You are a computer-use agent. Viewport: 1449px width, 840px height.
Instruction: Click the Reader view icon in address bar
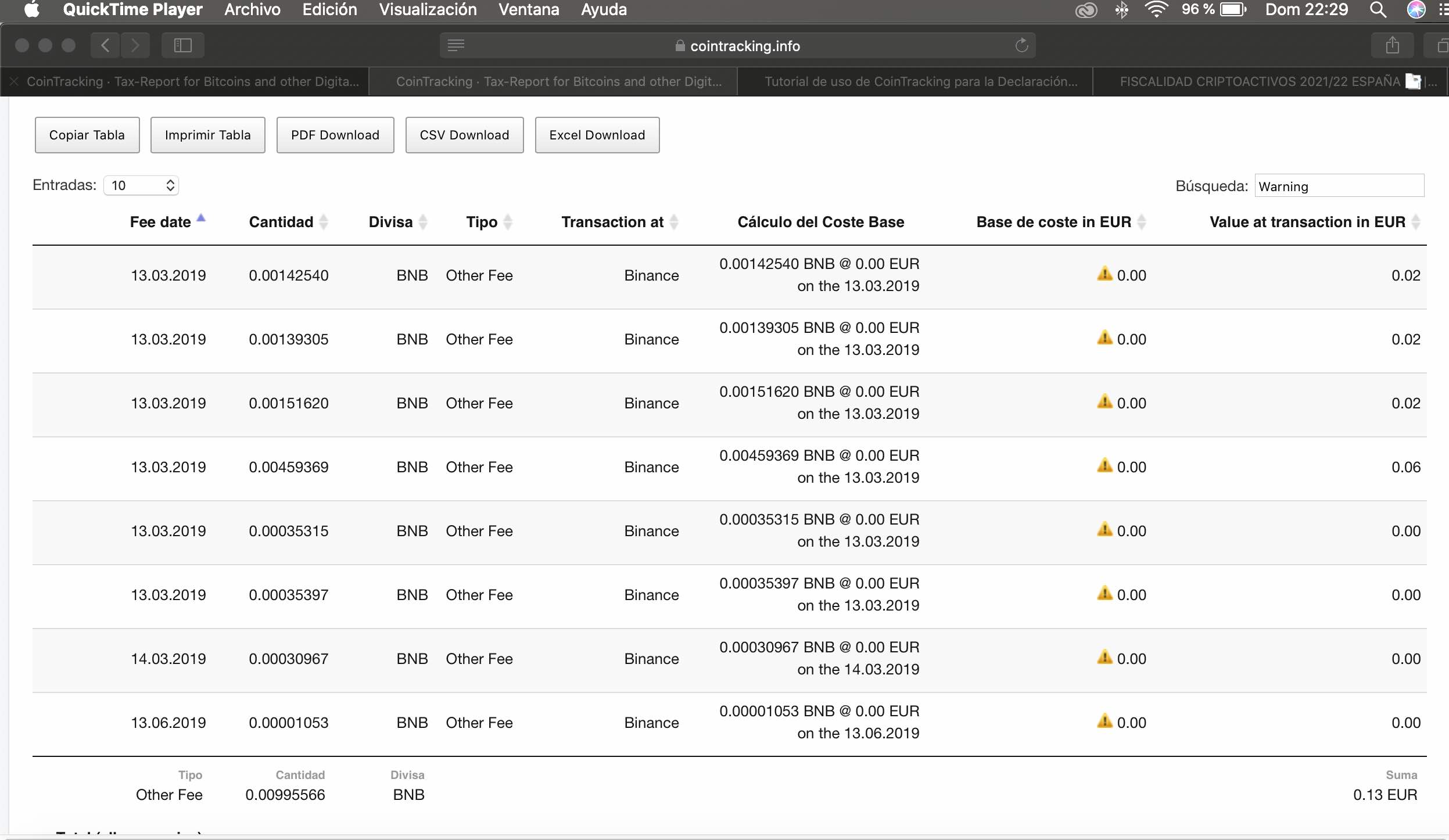[x=456, y=45]
